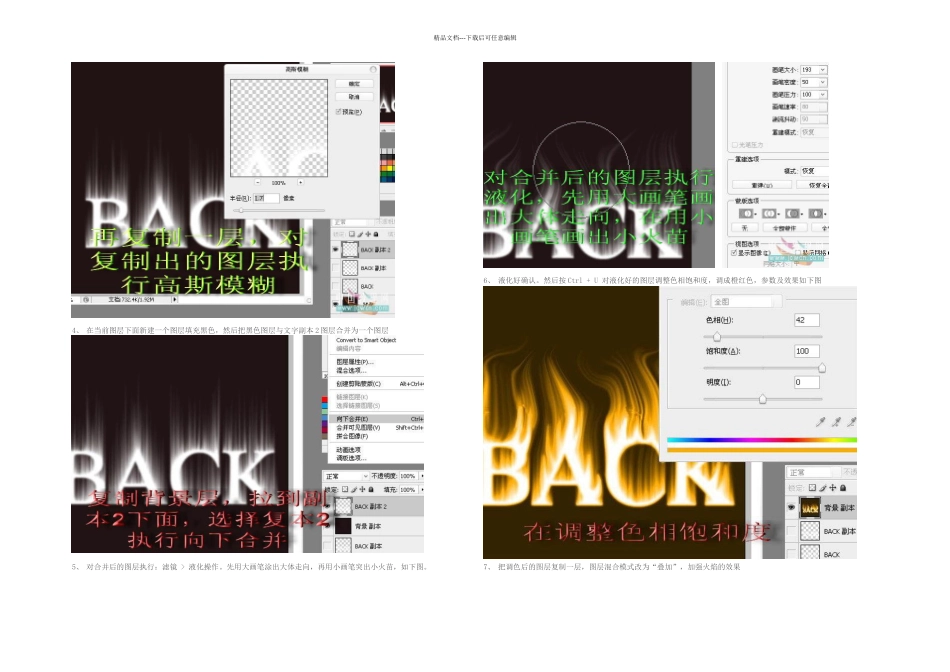This screenshot has height=672, width=950.
Task: Toggle 光笔压力 stylus pressure checkbox
Action: [x=735, y=145]
